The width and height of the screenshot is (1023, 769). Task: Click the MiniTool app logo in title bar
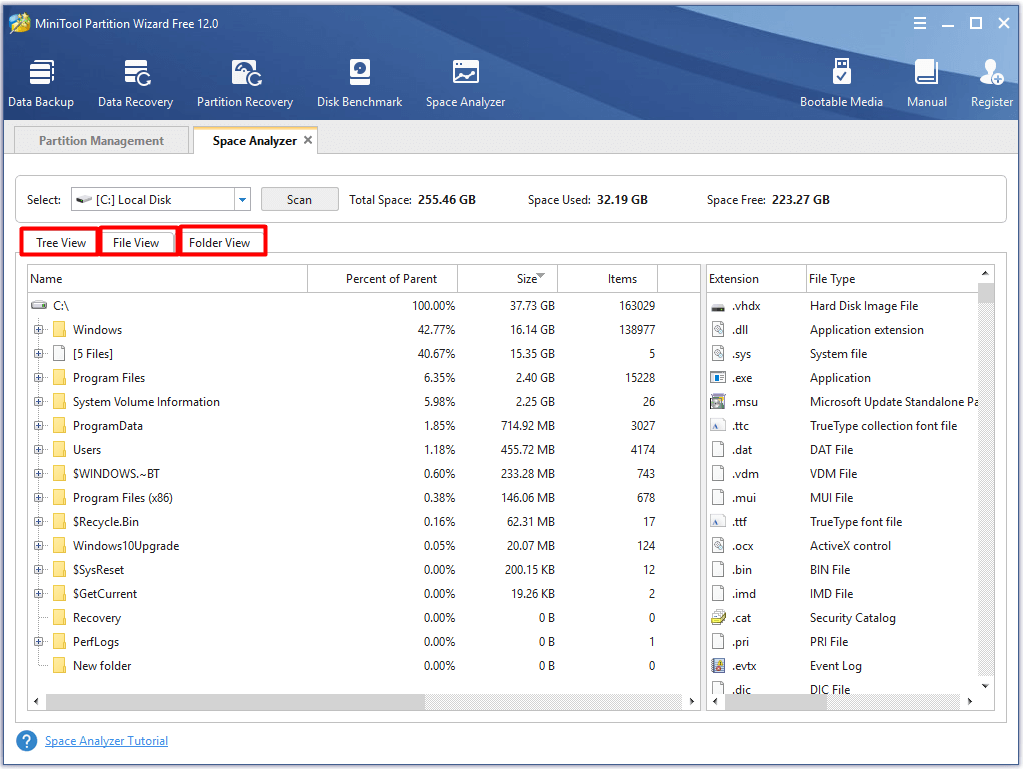(x=20, y=23)
